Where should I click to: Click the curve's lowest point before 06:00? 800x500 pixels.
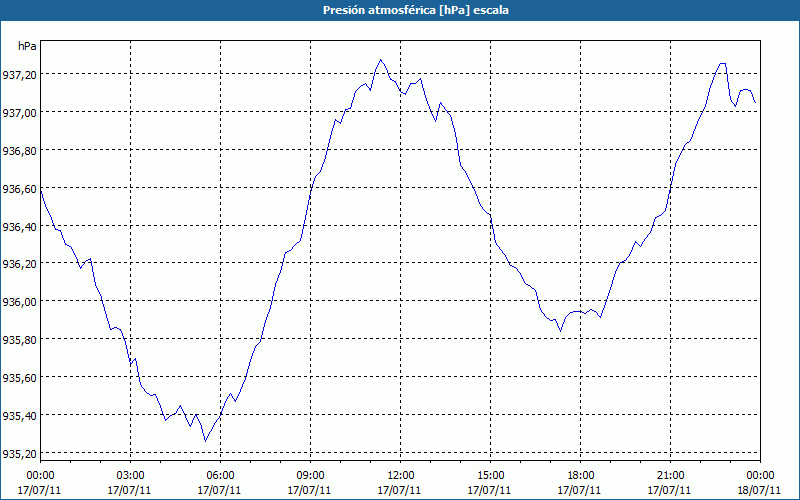tap(206, 440)
